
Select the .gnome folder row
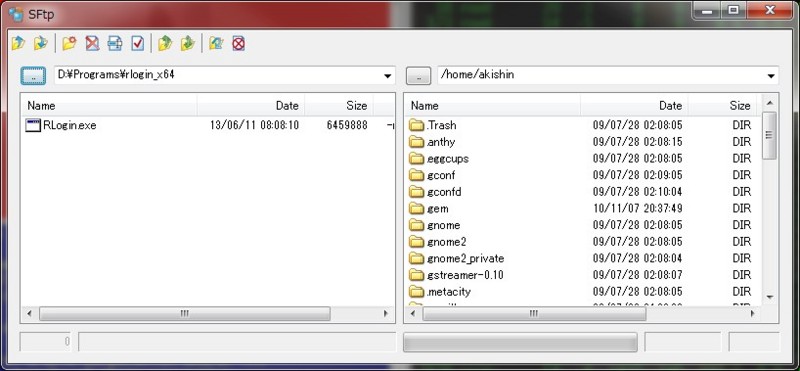[583, 225]
